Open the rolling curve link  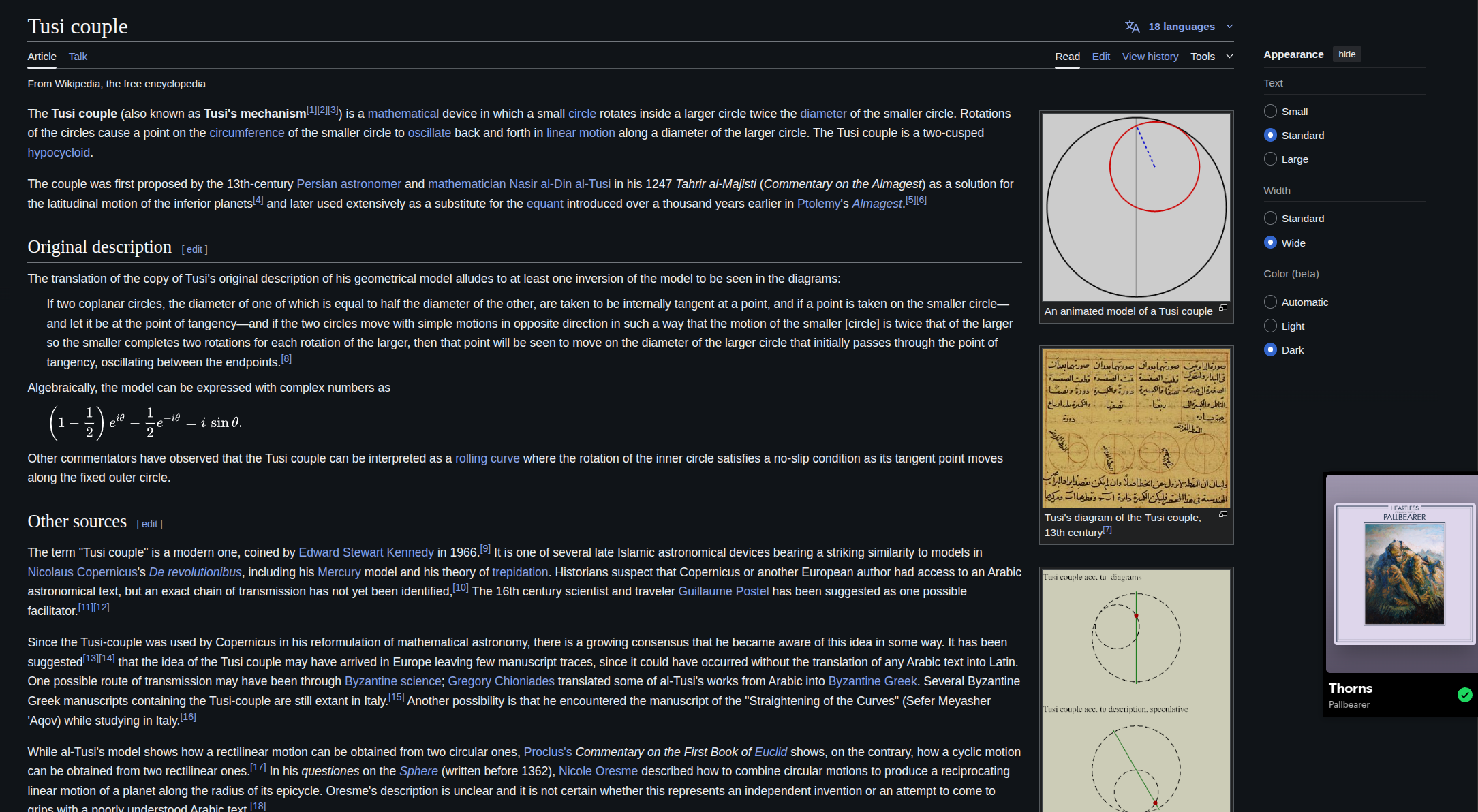(x=487, y=458)
